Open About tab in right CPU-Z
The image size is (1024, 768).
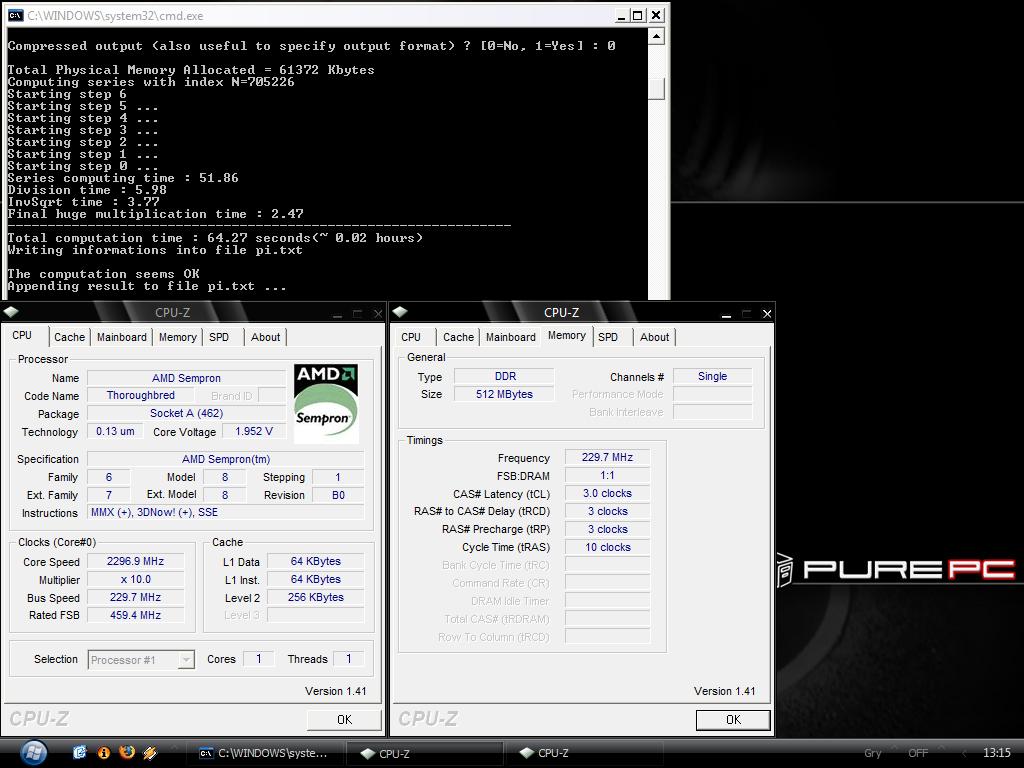(x=654, y=337)
